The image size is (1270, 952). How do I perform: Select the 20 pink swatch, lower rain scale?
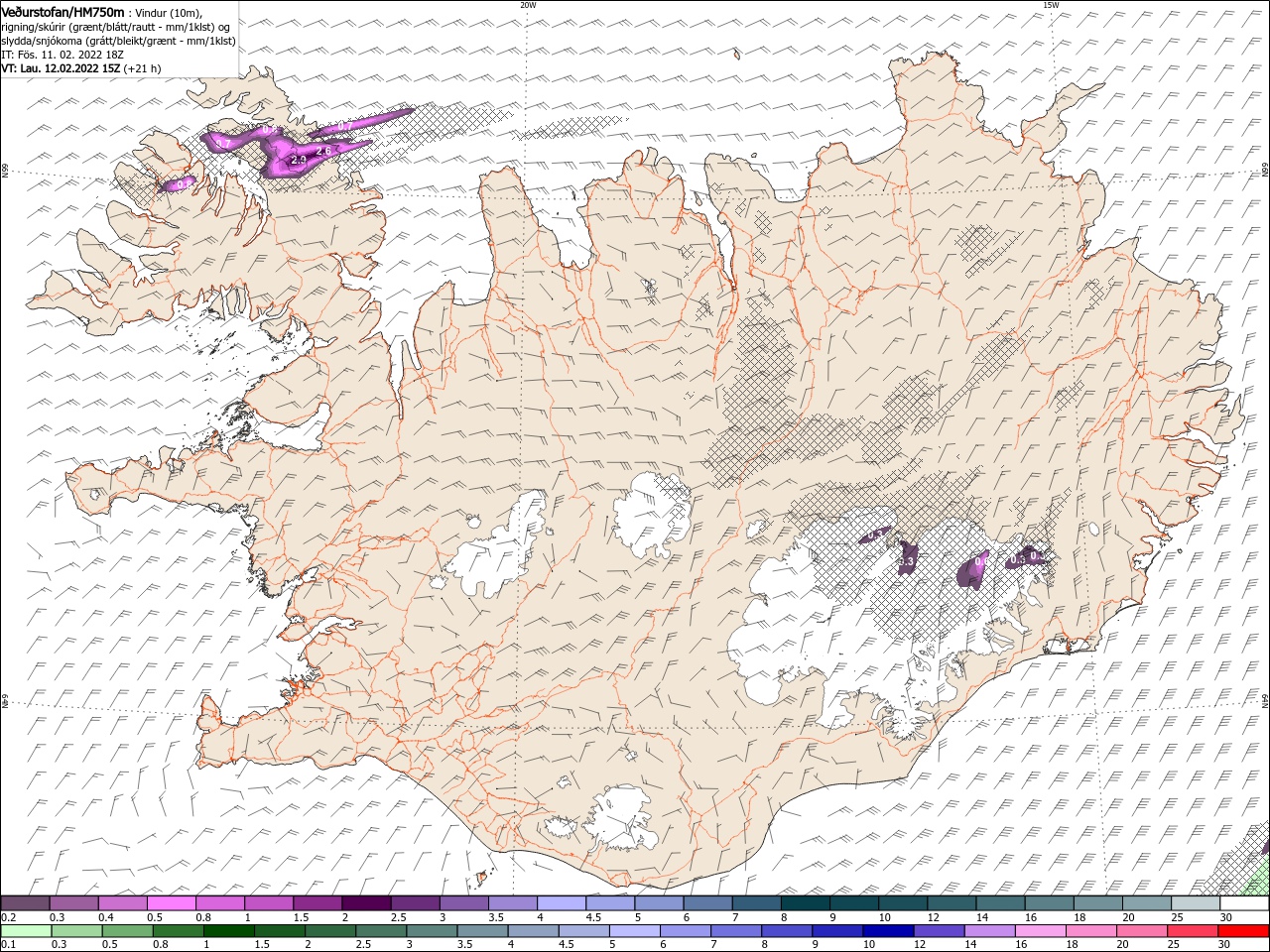coord(1140,930)
